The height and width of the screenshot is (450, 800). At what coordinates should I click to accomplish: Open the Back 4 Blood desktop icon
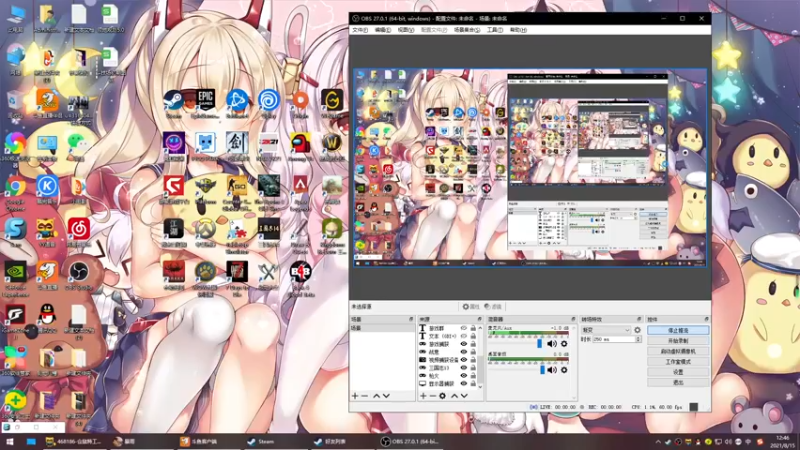point(300,272)
